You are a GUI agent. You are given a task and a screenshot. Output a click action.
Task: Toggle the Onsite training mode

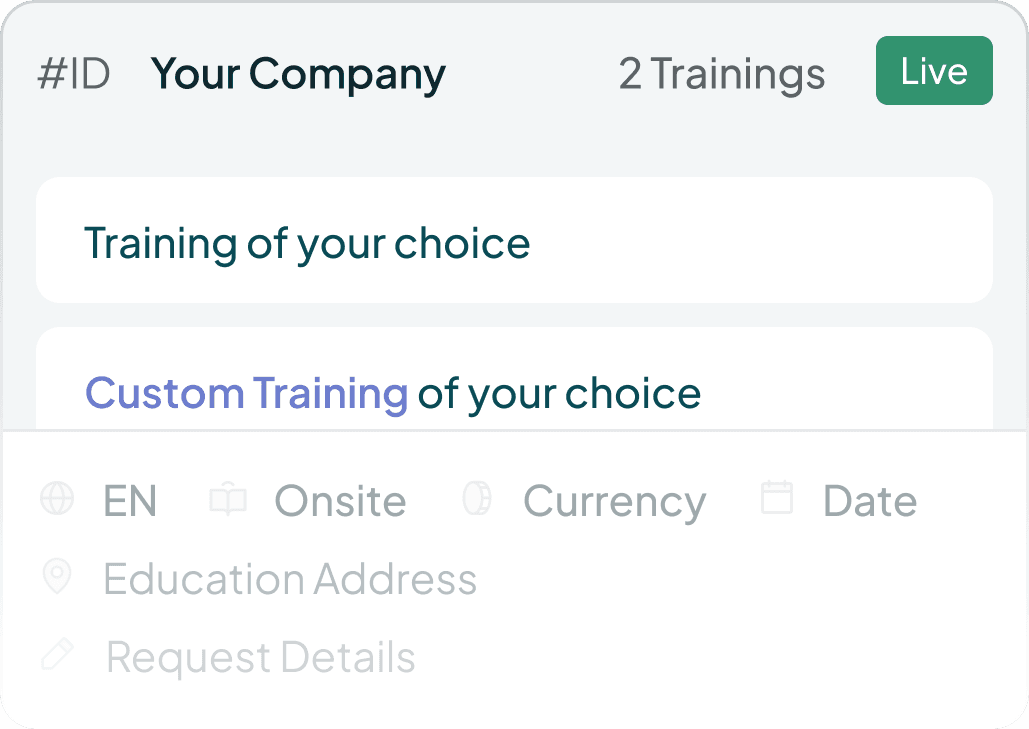coord(340,501)
